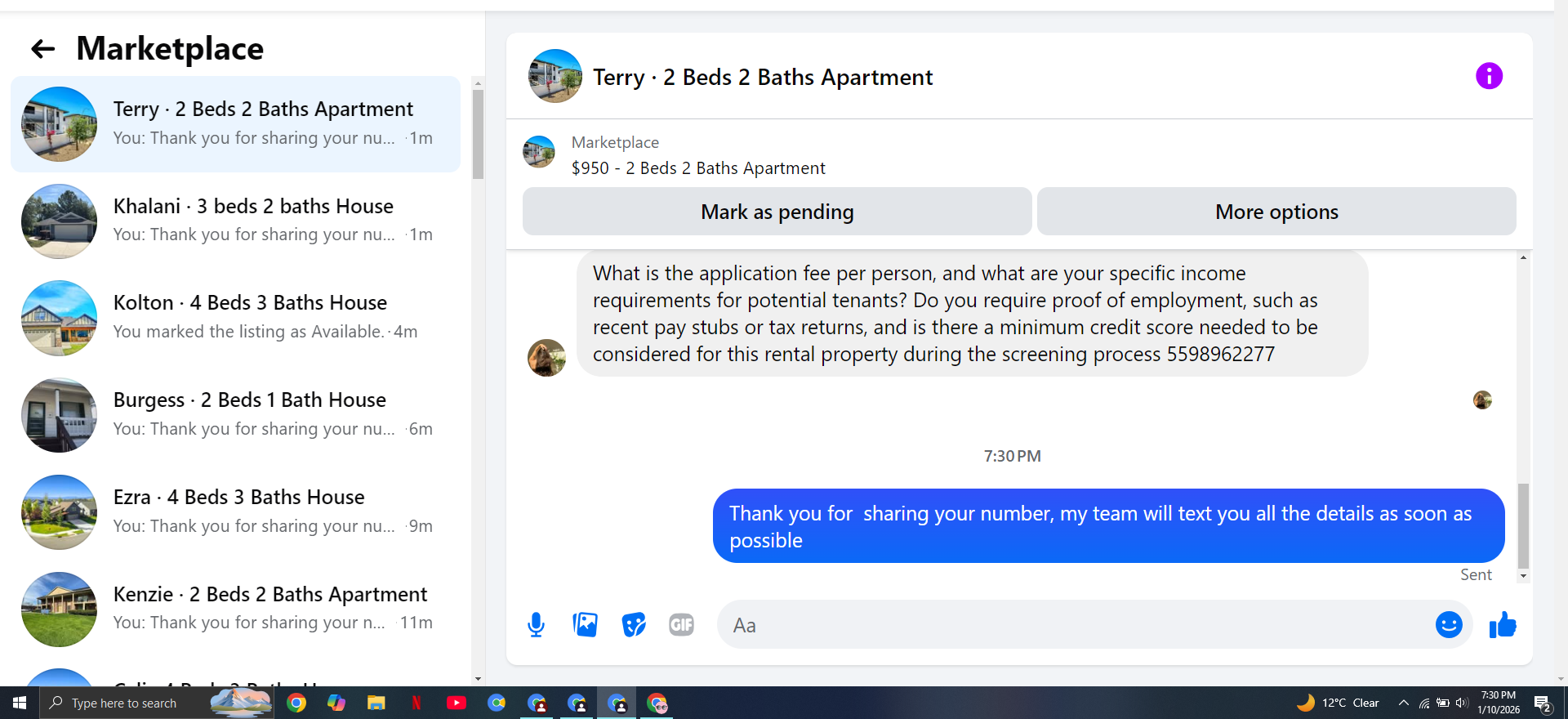Choose the sticker icon in composer

[x=633, y=625]
